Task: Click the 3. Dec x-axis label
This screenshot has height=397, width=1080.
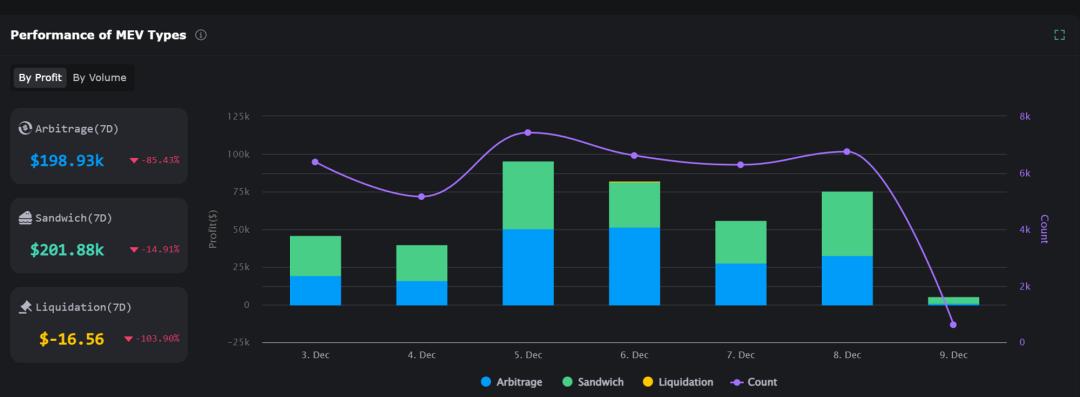Action: pos(315,355)
